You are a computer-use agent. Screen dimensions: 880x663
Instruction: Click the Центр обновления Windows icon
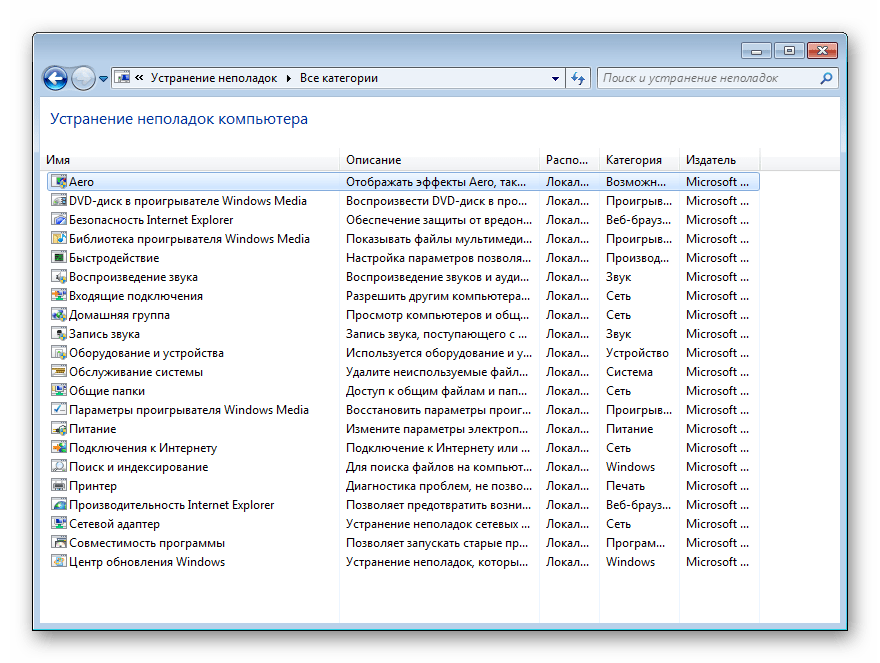(x=59, y=562)
